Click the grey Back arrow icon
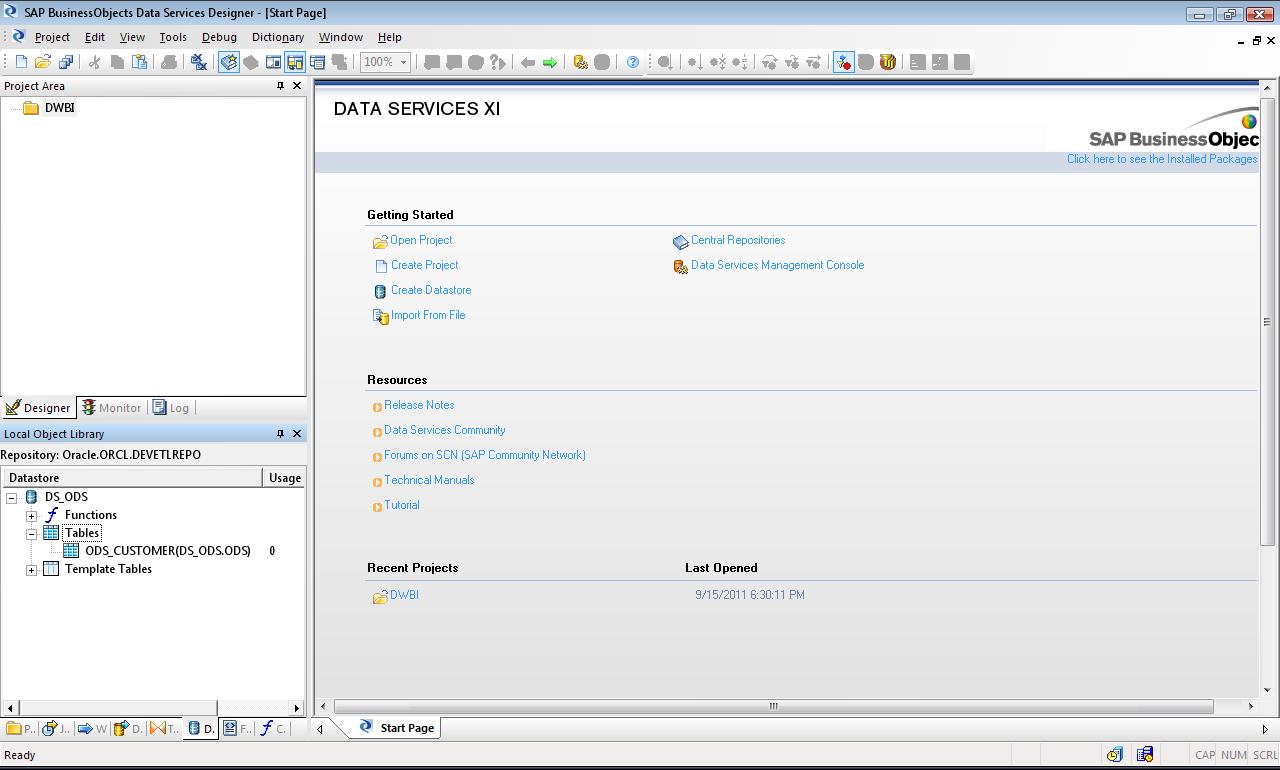This screenshot has height=770, width=1280. tap(528, 62)
